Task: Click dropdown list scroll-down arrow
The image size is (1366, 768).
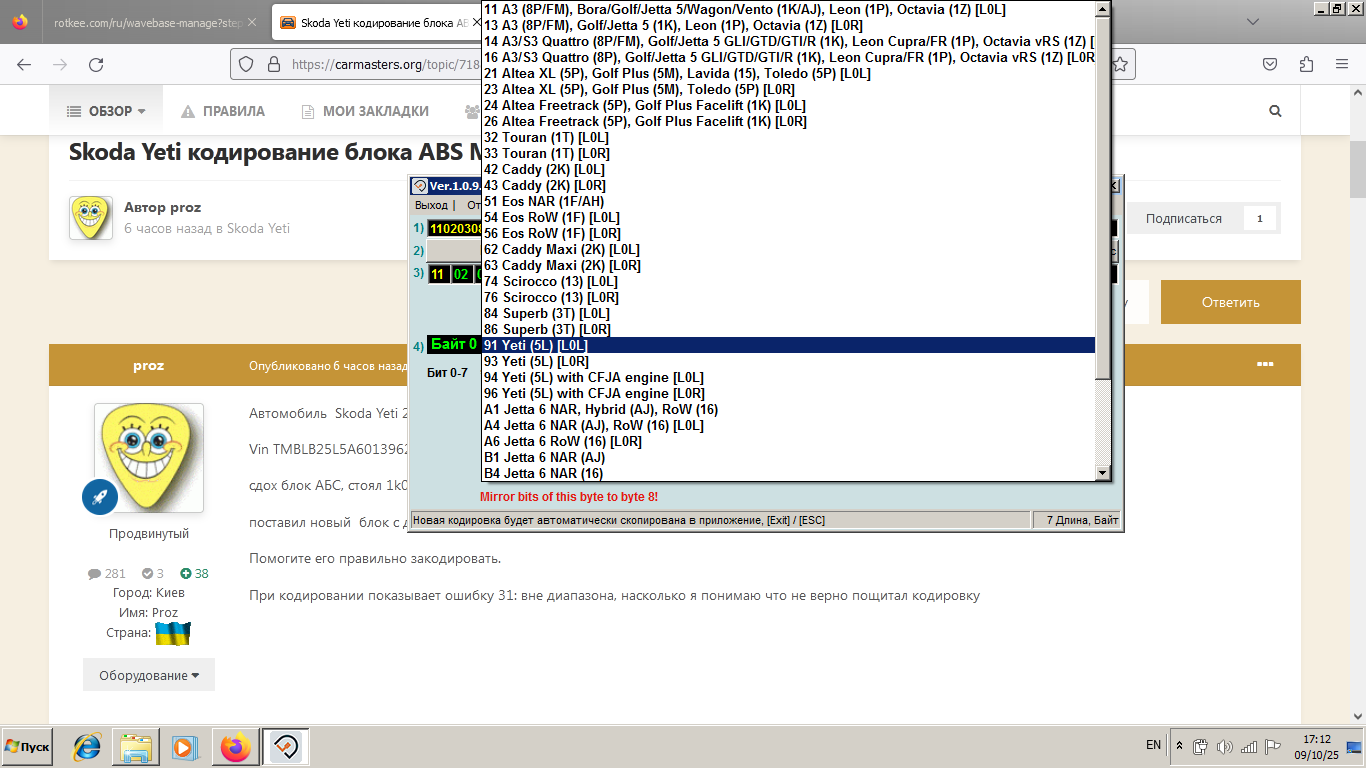Action: (x=1103, y=473)
